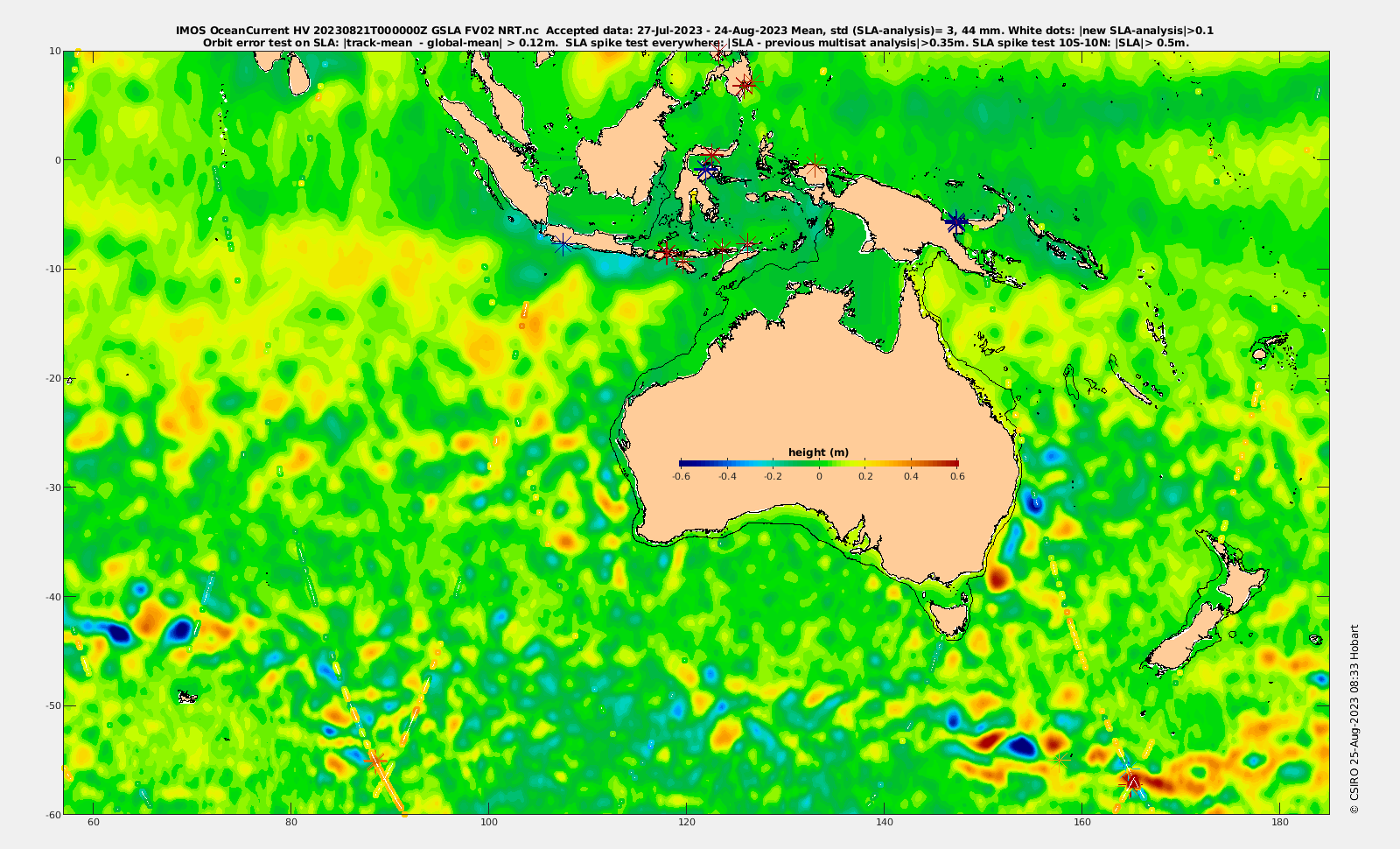The image size is (1400, 849).
Task: Click latitude axis label '-20'
Action: click(x=53, y=378)
